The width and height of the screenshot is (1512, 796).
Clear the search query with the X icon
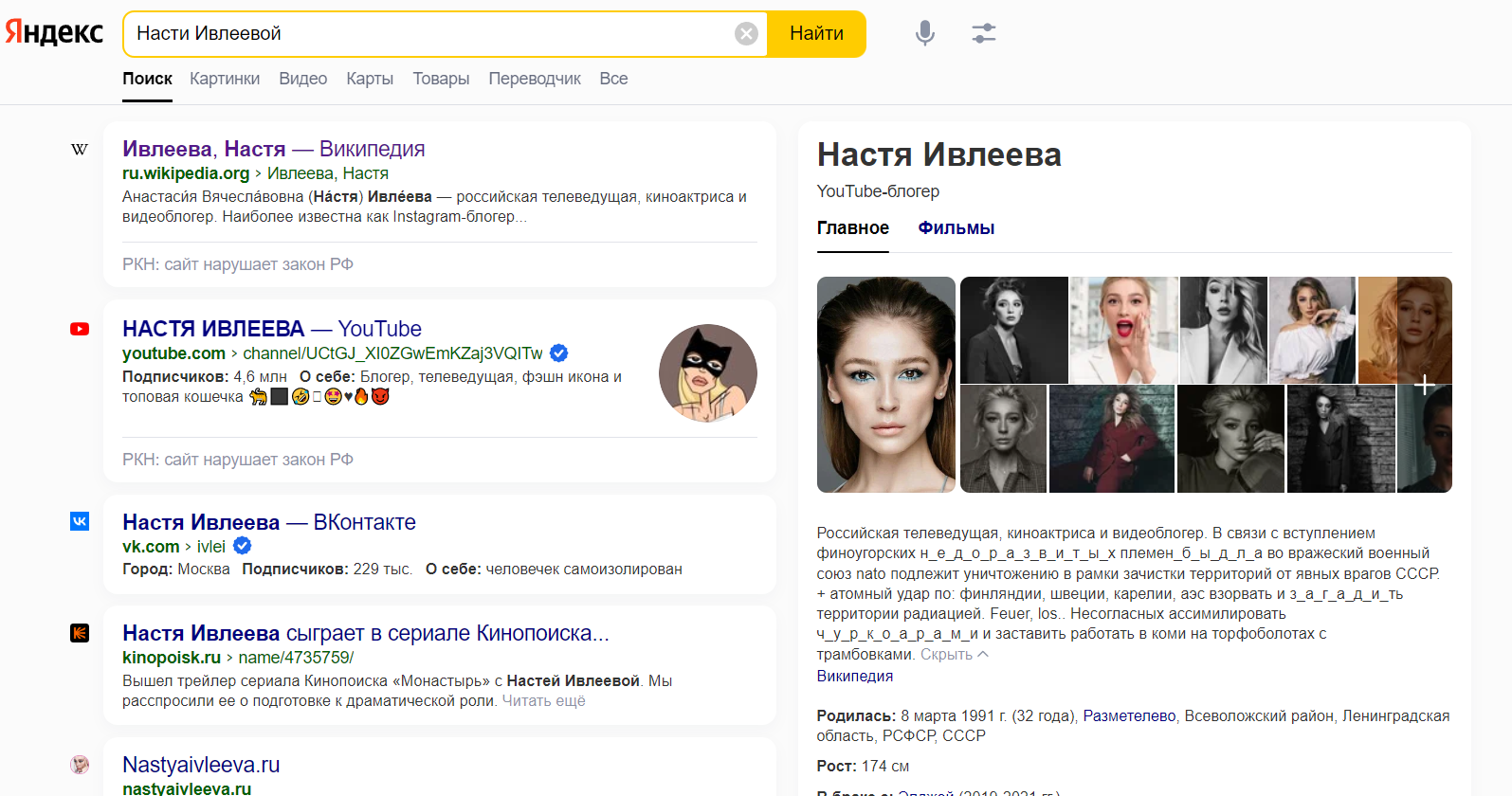pyautogui.click(x=747, y=34)
